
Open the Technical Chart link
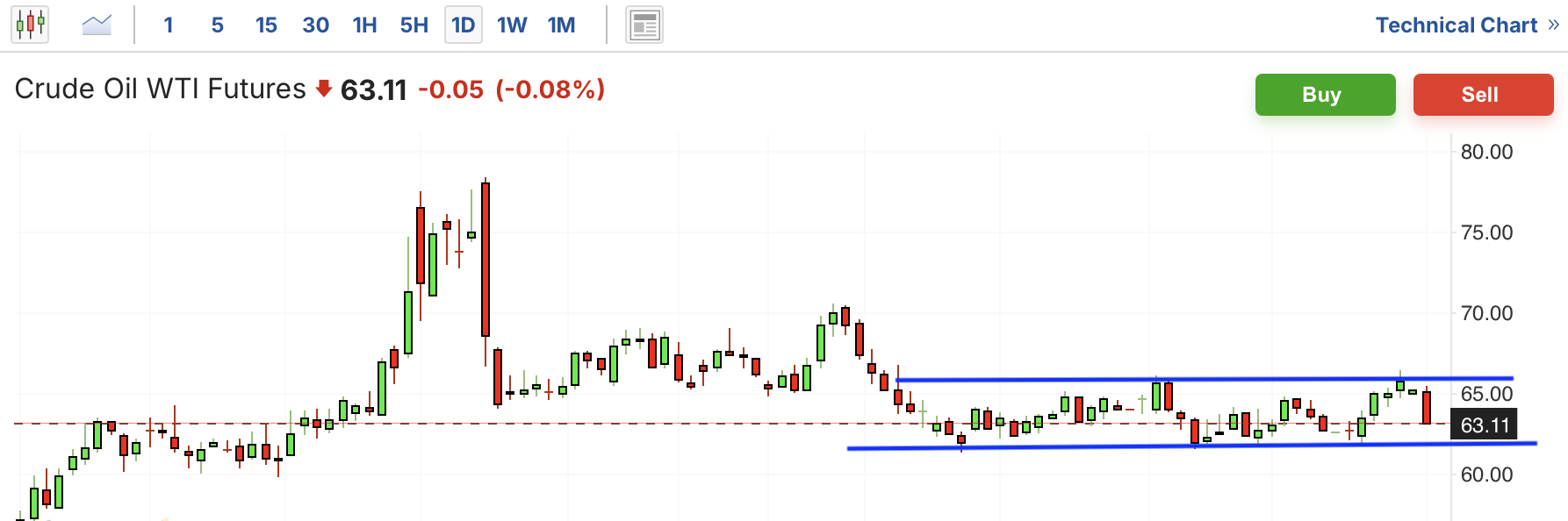point(1456,25)
